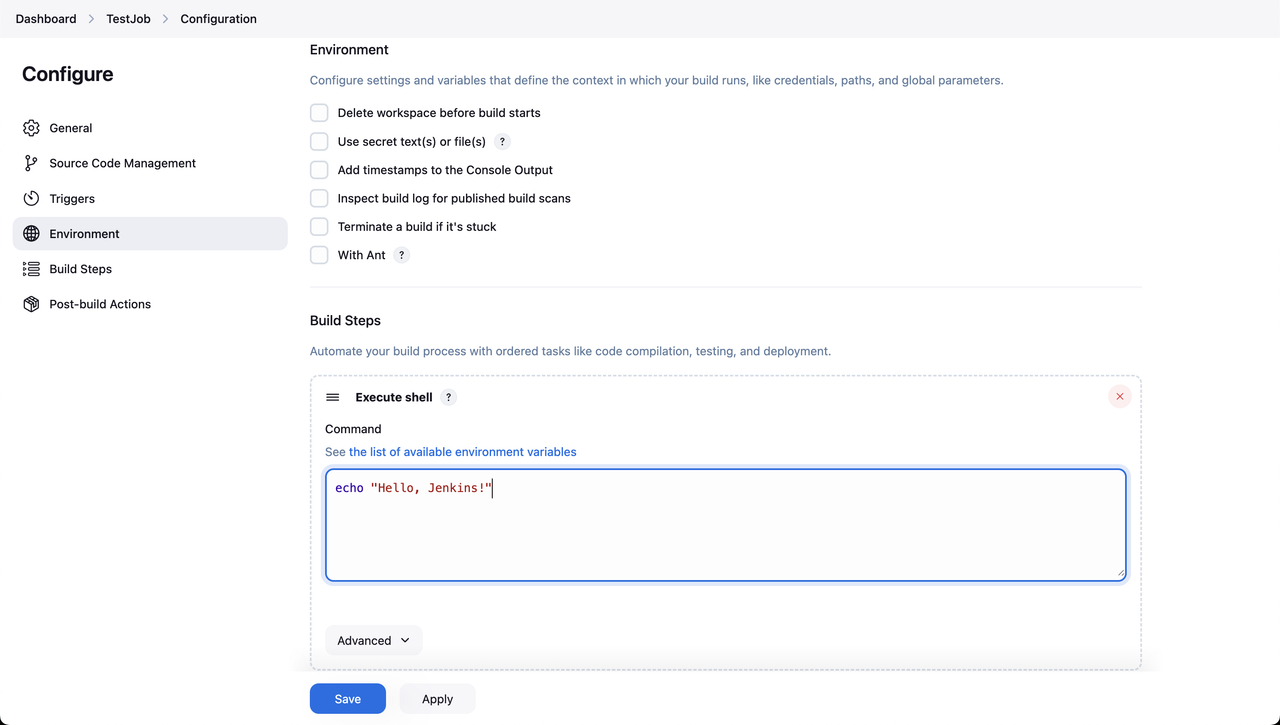Enable Terminate a build if it's stuck
Viewport: 1280px width, 725px height.
coord(319,227)
